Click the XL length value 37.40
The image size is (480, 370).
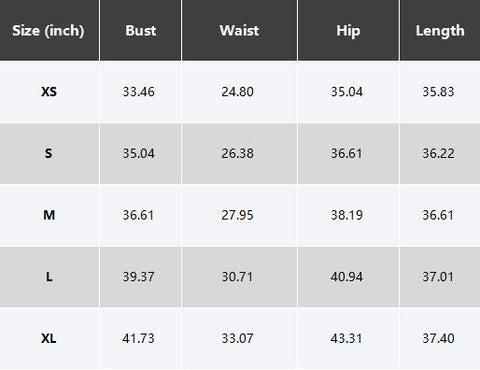[438, 338]
